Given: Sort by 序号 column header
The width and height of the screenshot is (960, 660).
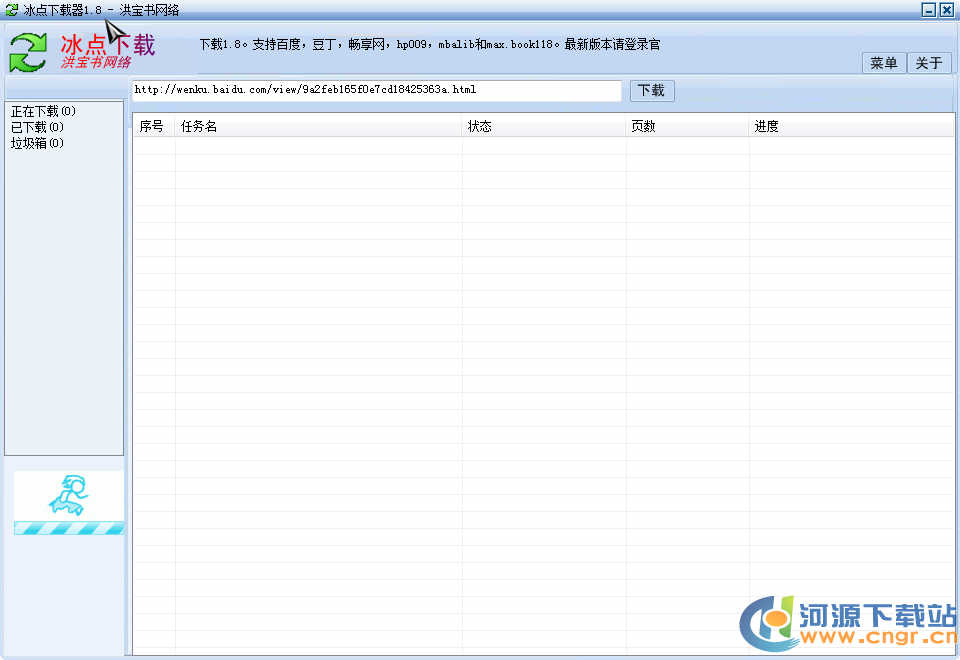Looking at the screenshot, I should coord(154,126).
